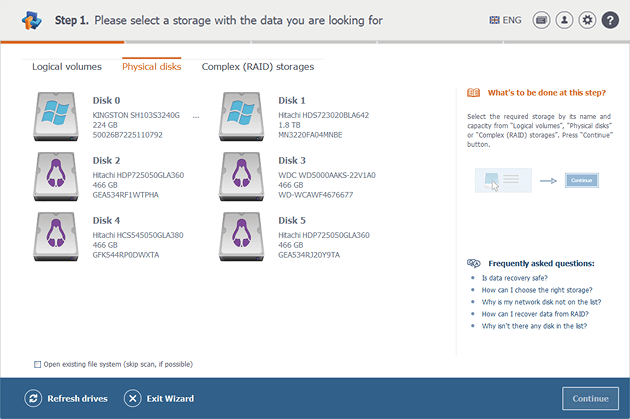This screenshot has height=419, width=630.
Task: Click the 224 GB capacity text
Action: click(x=105, y=125)
